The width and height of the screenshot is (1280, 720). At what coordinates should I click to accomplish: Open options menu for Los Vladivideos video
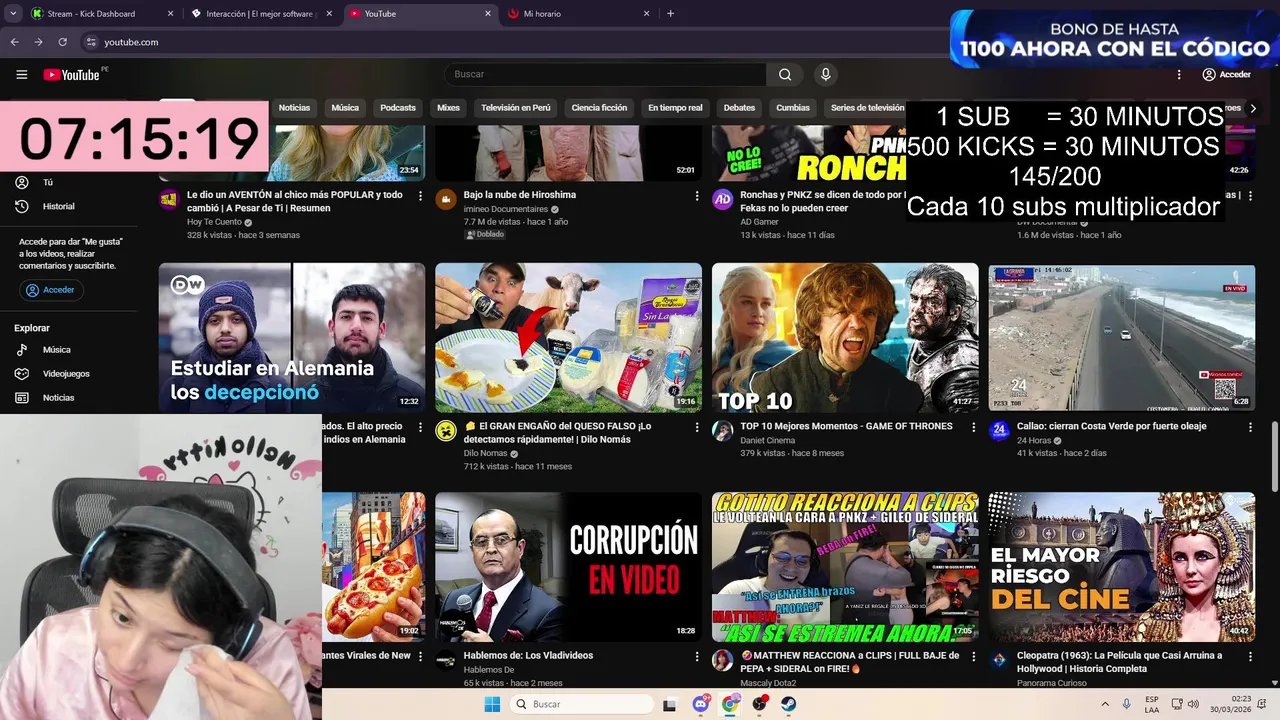[697, 656]
